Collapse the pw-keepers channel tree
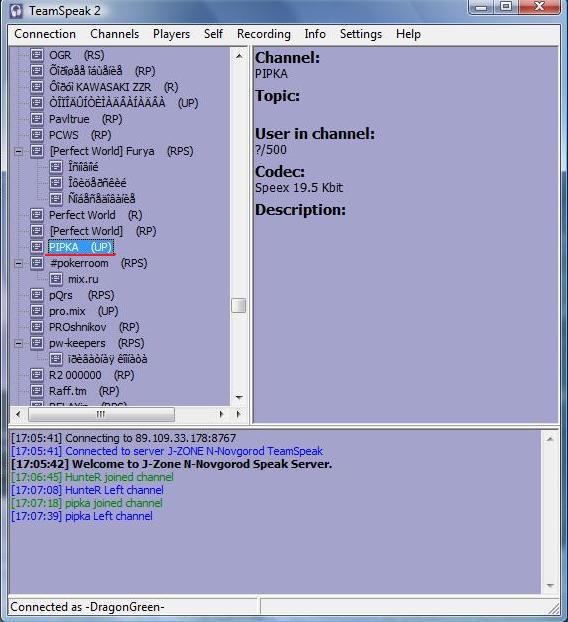Image resolution: width=568 pixels, height=622 pixels. coord(18,344)
